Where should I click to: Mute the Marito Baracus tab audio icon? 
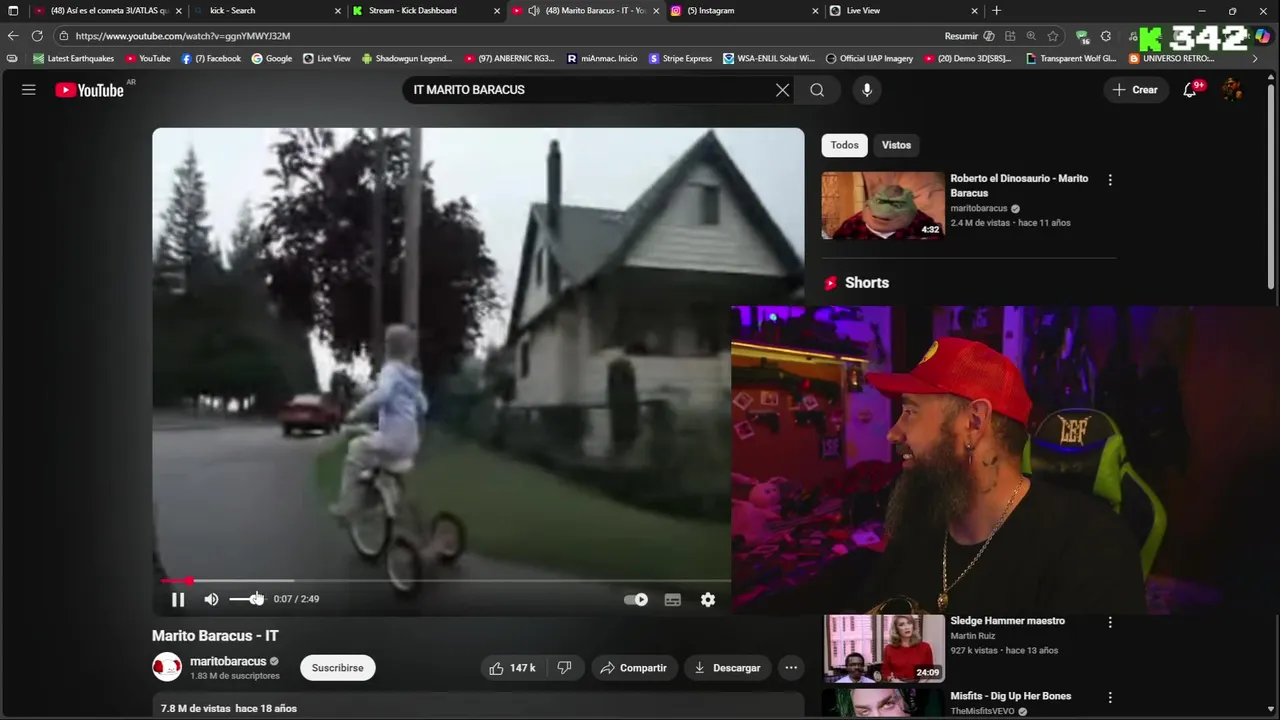click(533, 11)
